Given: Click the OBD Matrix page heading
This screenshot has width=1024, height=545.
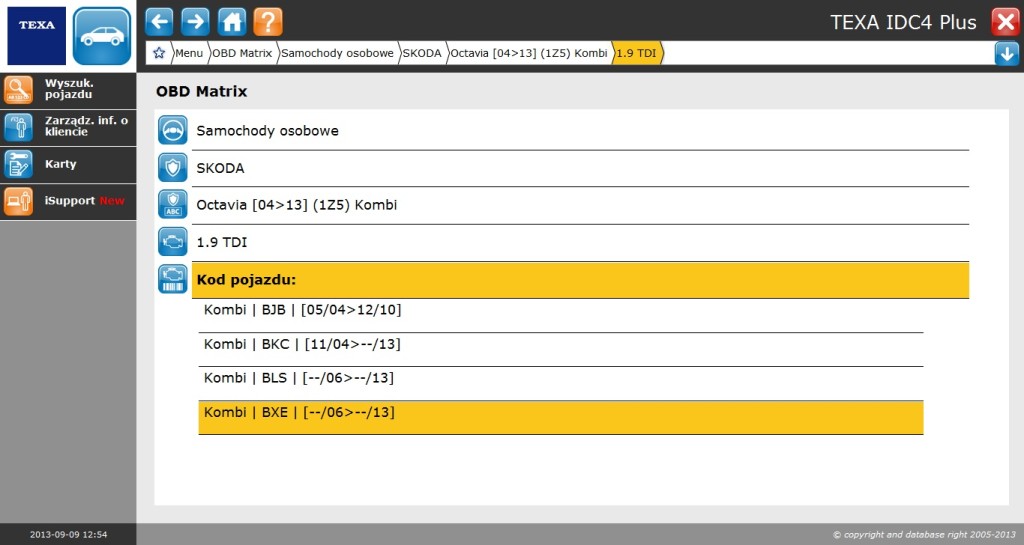Looking at the screenshot, I should tap(201, 91).
